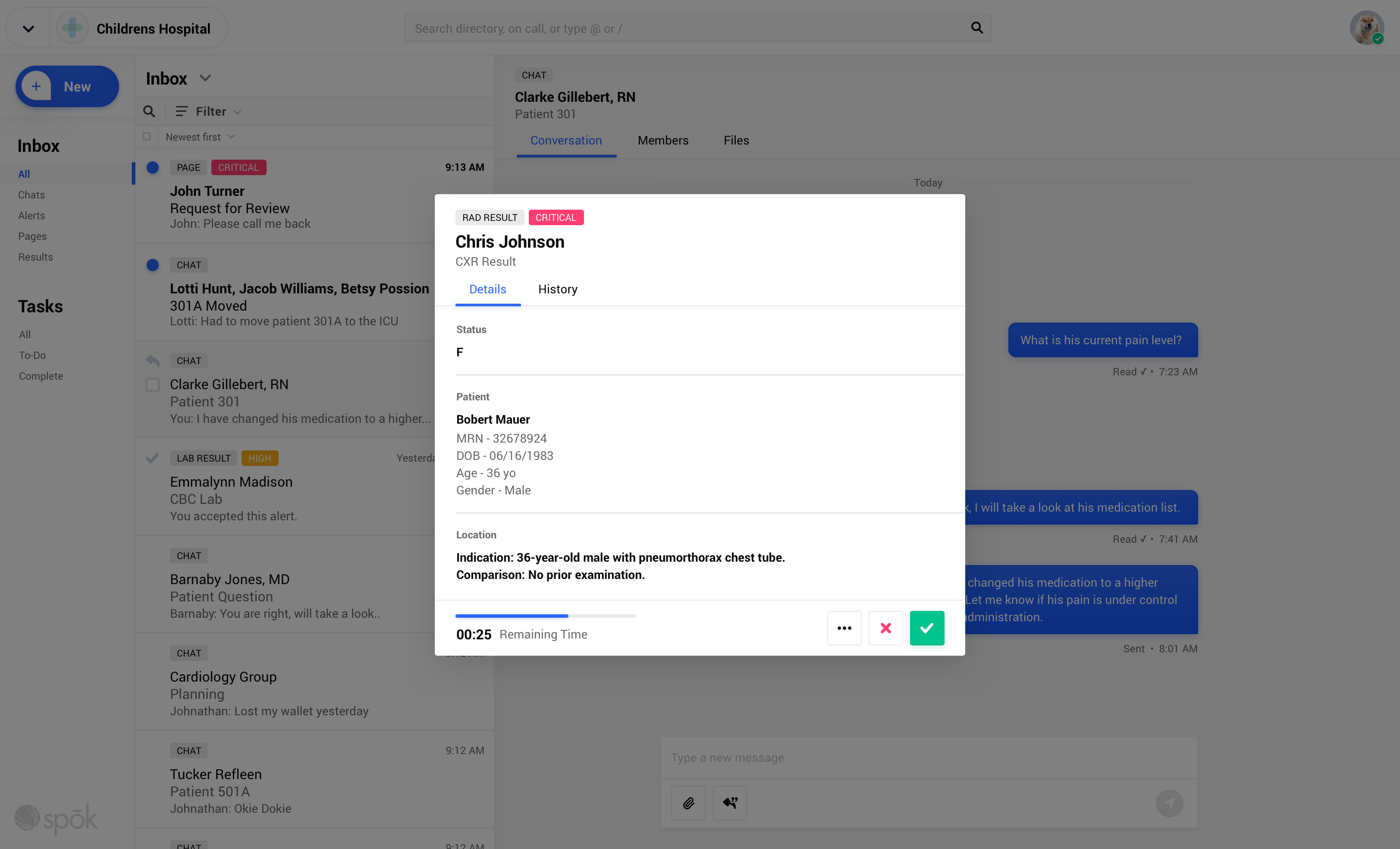Viewport: 1400px width, 849px height.
Task: Select Clarke Gillebert chat checkbox
Action: (152, 385)
